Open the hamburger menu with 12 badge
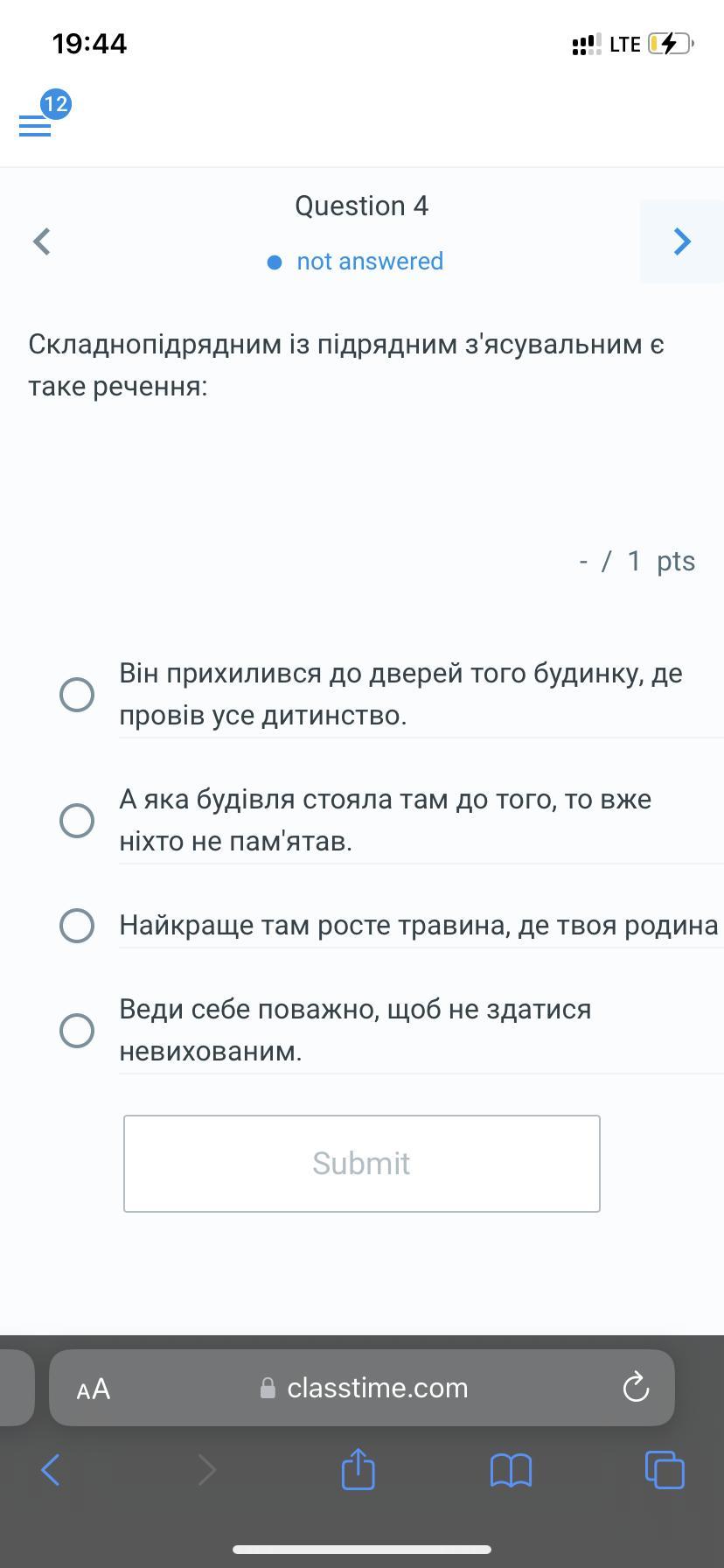Image resolution: width=724 pixels, height=1568 pixels. point(36,125)
